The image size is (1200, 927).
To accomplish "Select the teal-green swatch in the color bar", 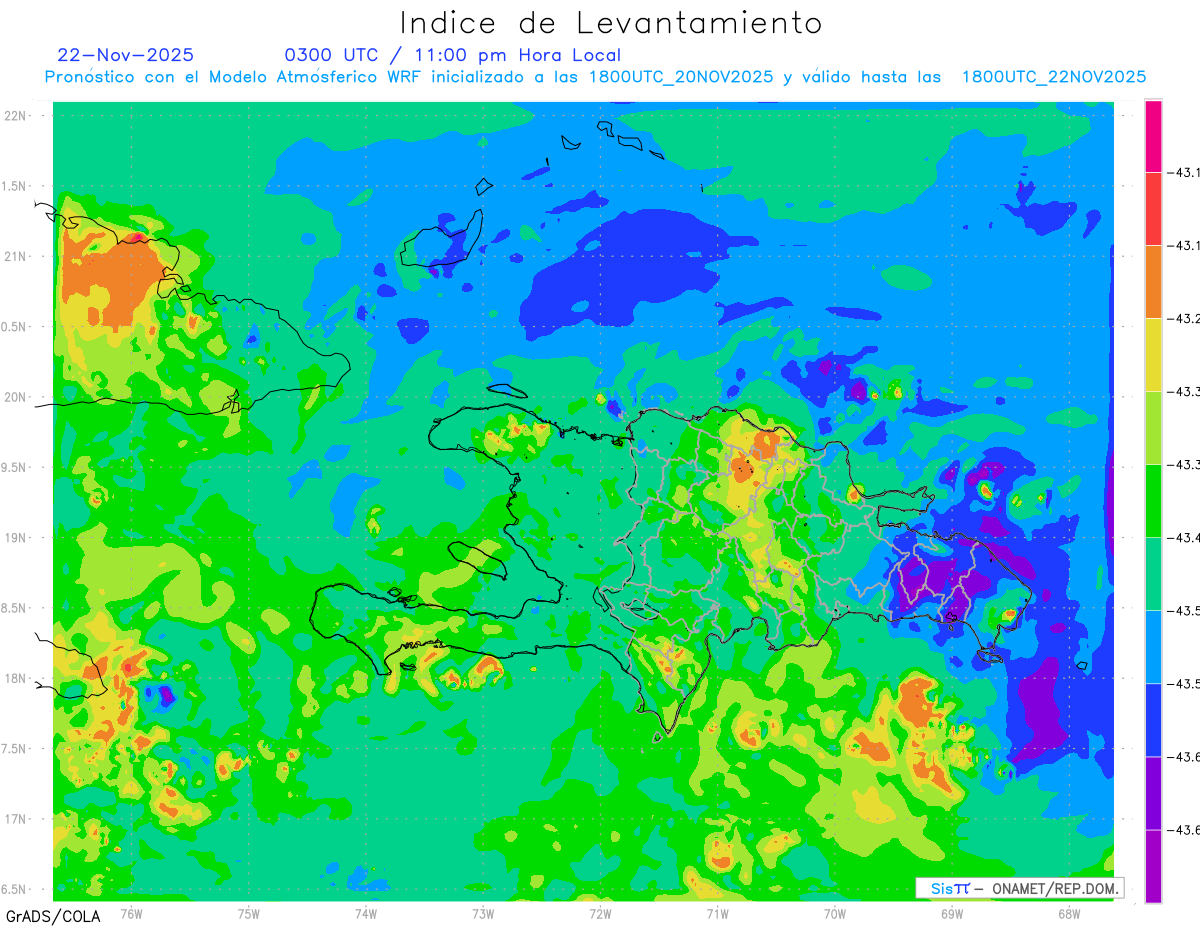I will [x=1153, y=574].
